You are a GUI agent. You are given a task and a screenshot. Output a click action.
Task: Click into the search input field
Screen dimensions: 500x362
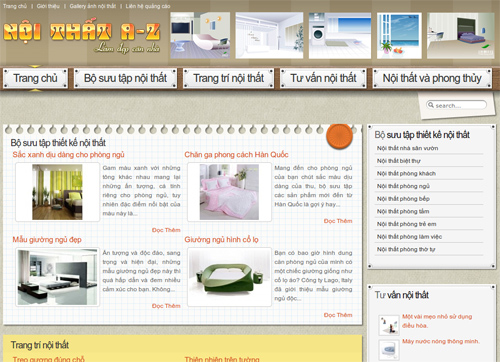[456, 105]
